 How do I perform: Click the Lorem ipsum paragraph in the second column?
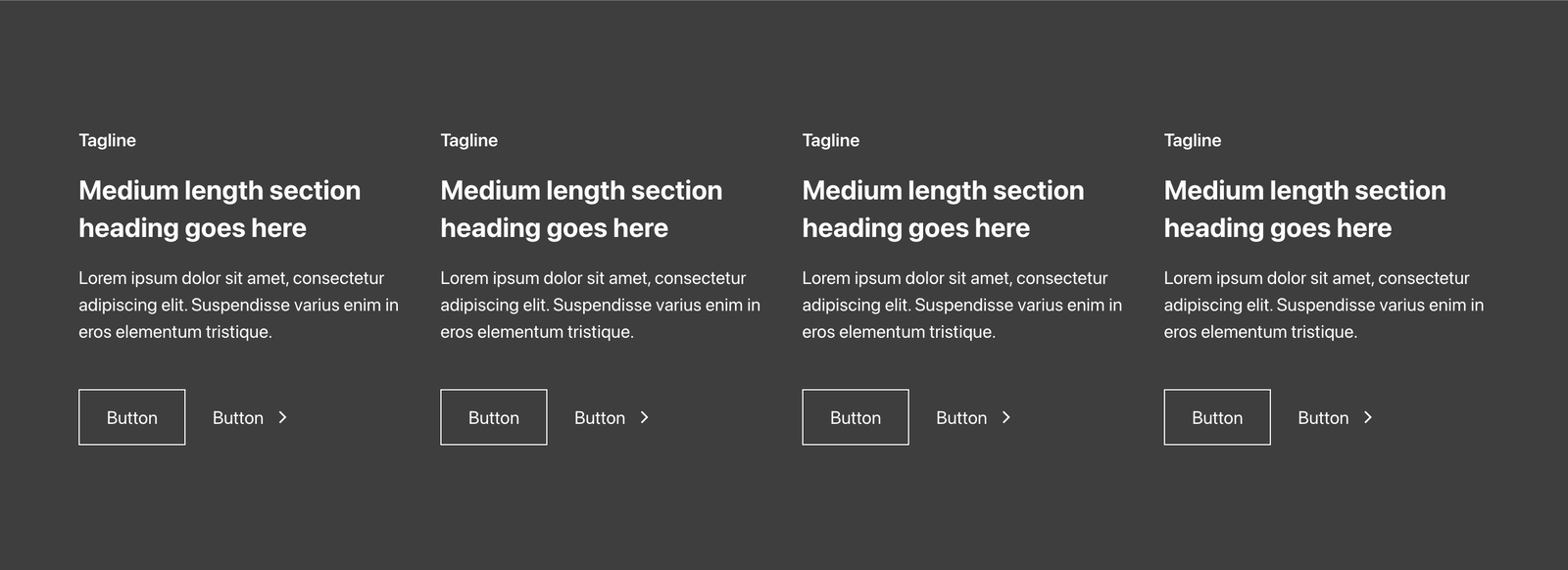click(x=600, y=305)
